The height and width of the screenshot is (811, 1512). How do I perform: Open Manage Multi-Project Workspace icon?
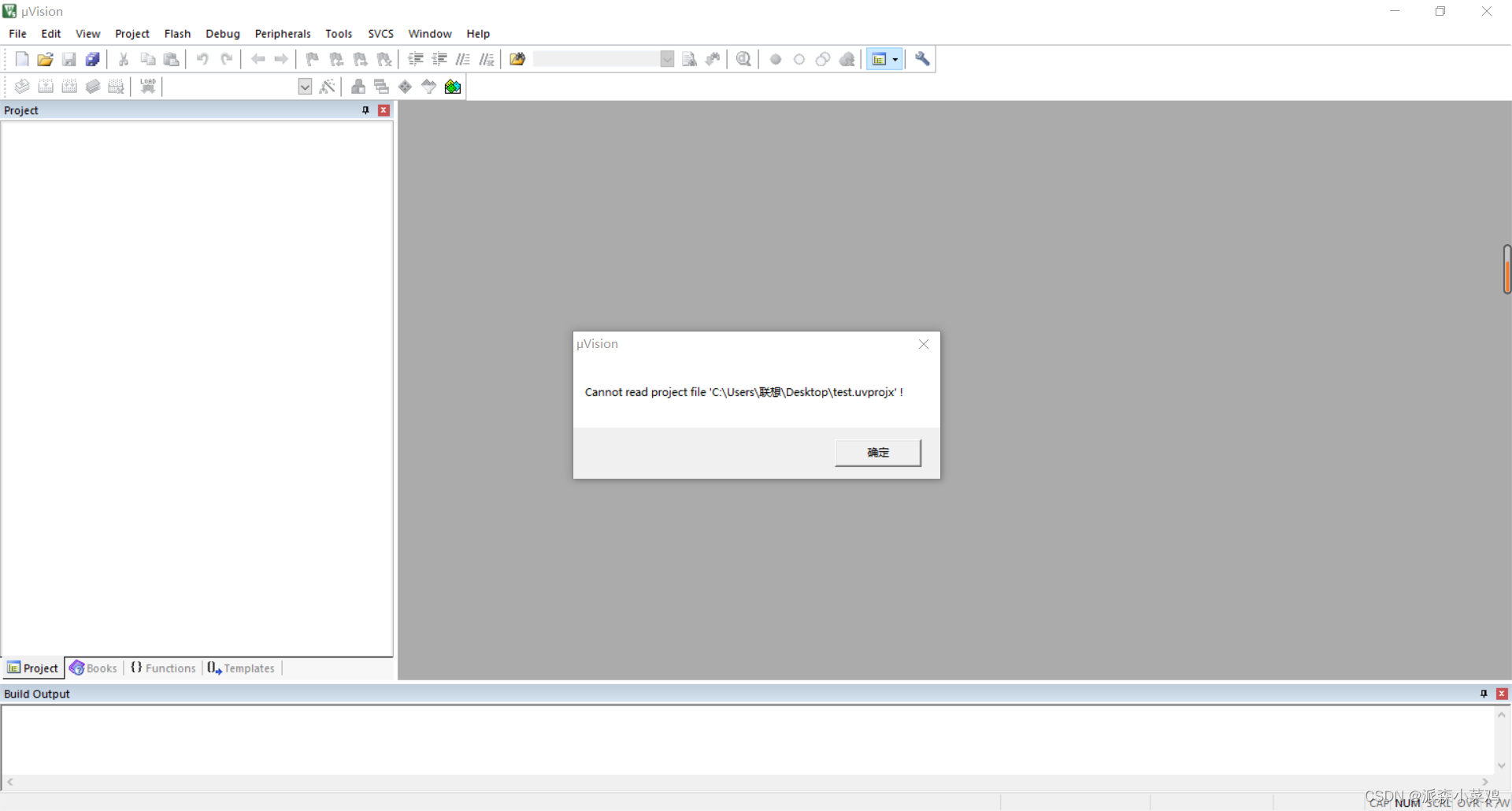point(382,87)
